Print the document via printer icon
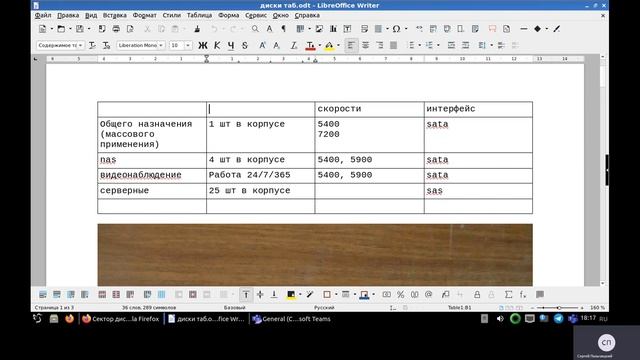 (116, 29)
